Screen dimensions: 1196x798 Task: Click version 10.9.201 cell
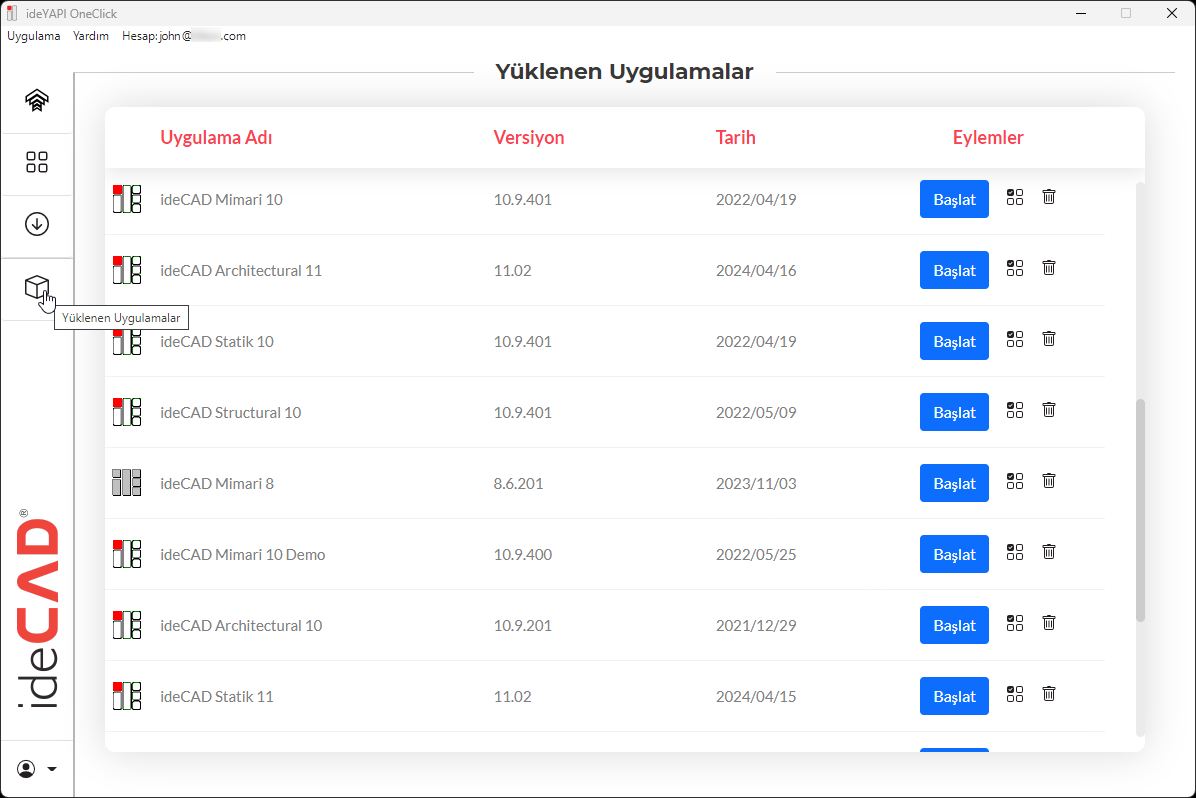522,625
